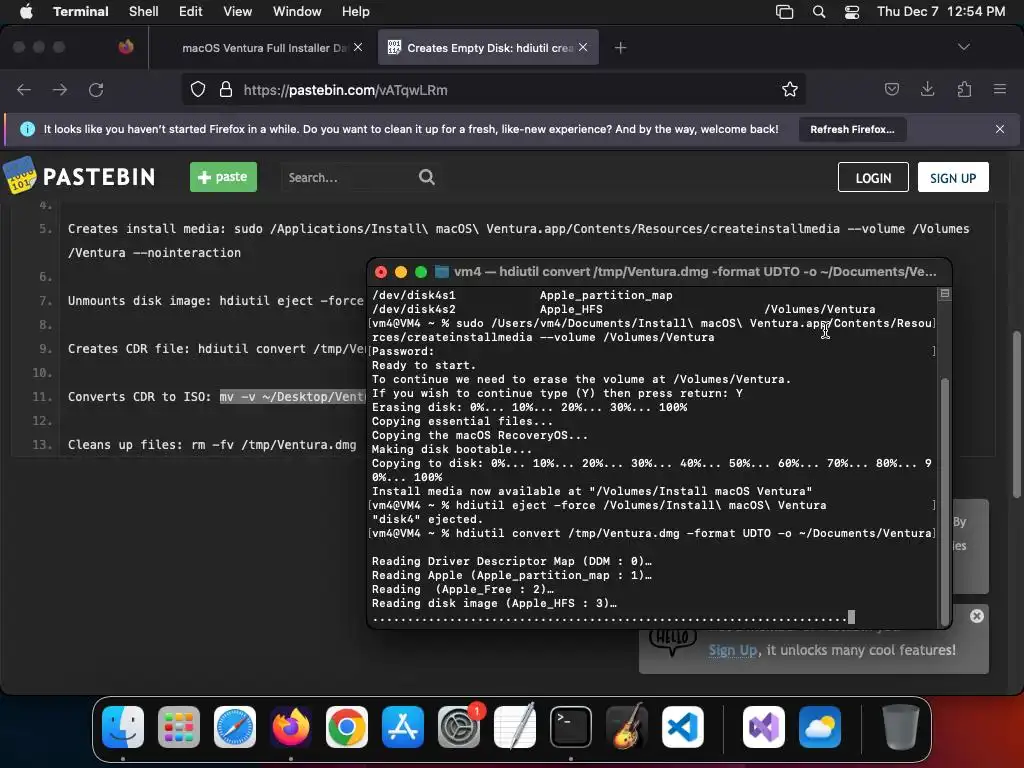Close the hello sign-up banner

(976, 616)
